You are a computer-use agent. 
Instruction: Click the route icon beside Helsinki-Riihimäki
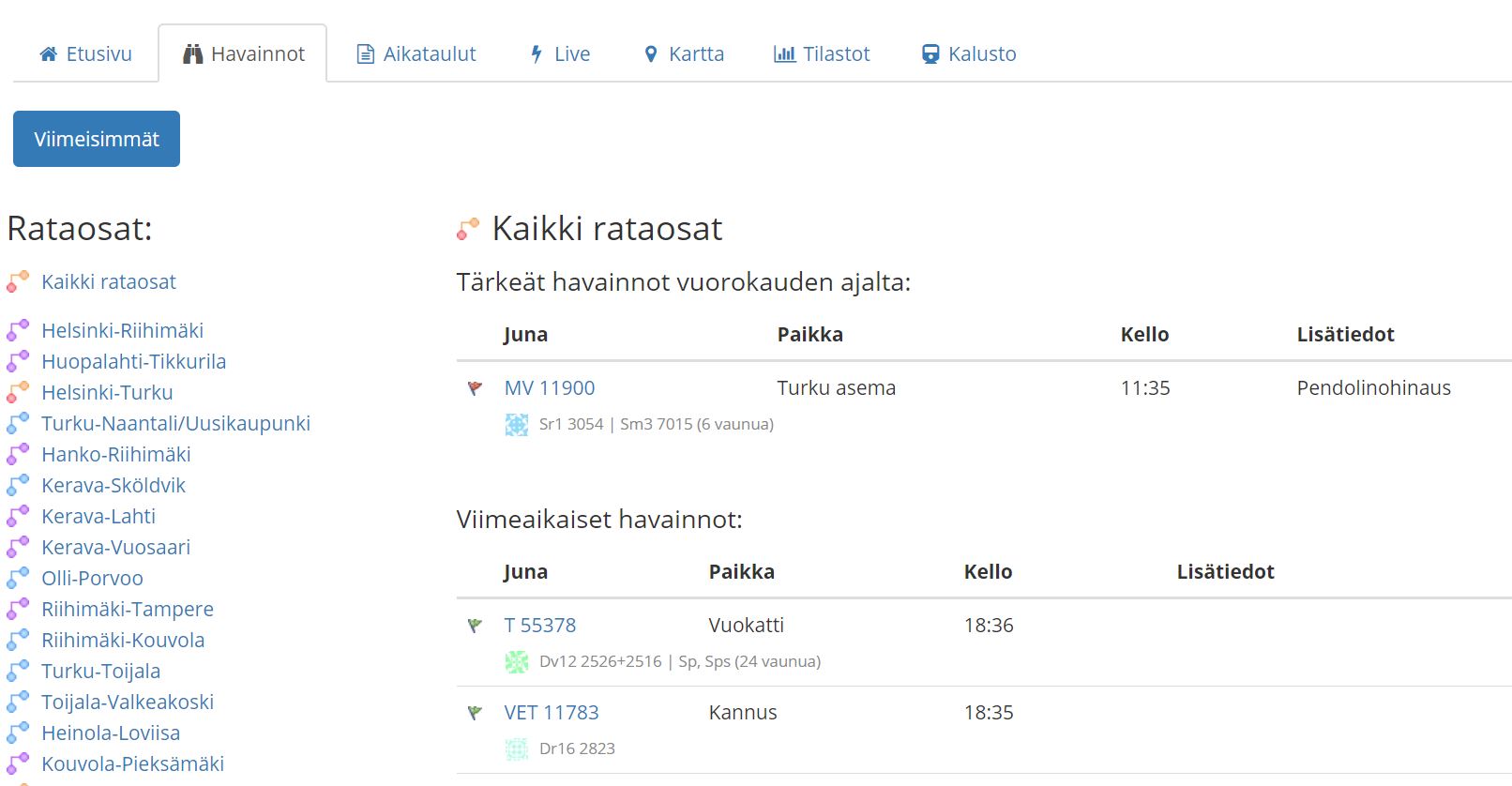tap(18, 331)
